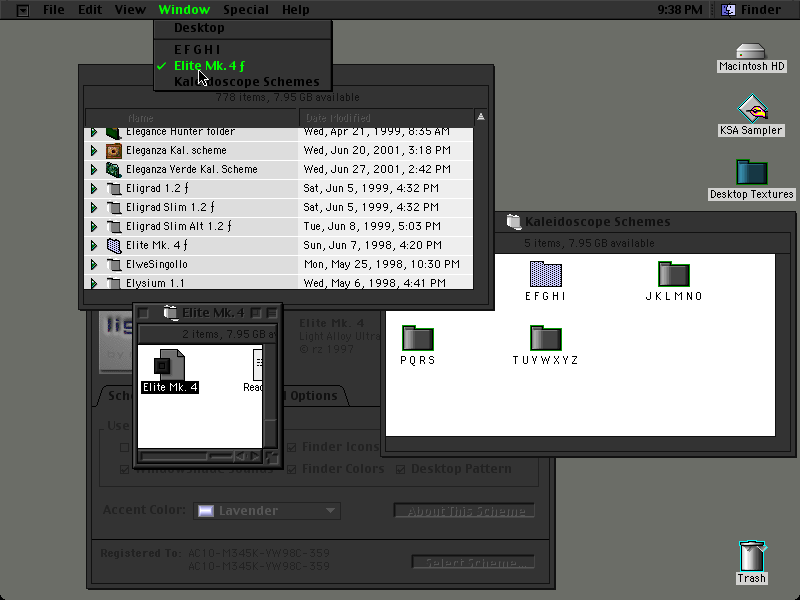This screenshot has width=800, height=600.
Task: Open the Accent Color Lavender dropdown
Action: [267, 511]
